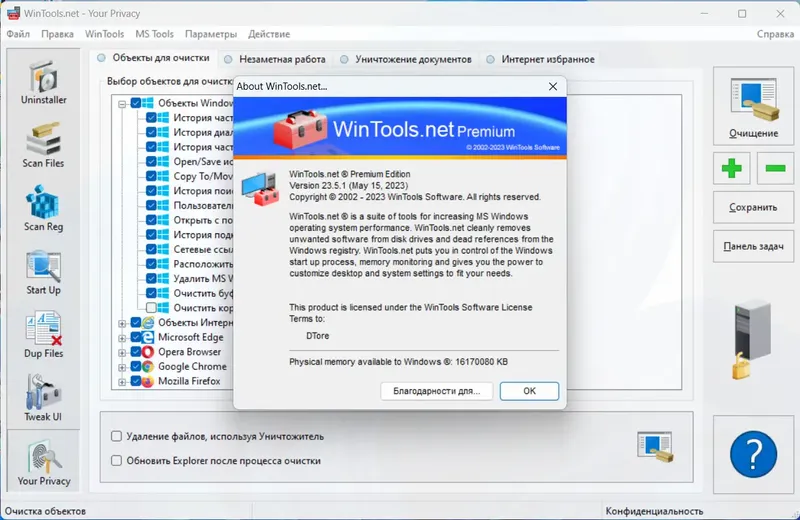This screenshot has width=800, height=520.
Task: Expand the Google Chrome tree node
Action: (122, 367)
